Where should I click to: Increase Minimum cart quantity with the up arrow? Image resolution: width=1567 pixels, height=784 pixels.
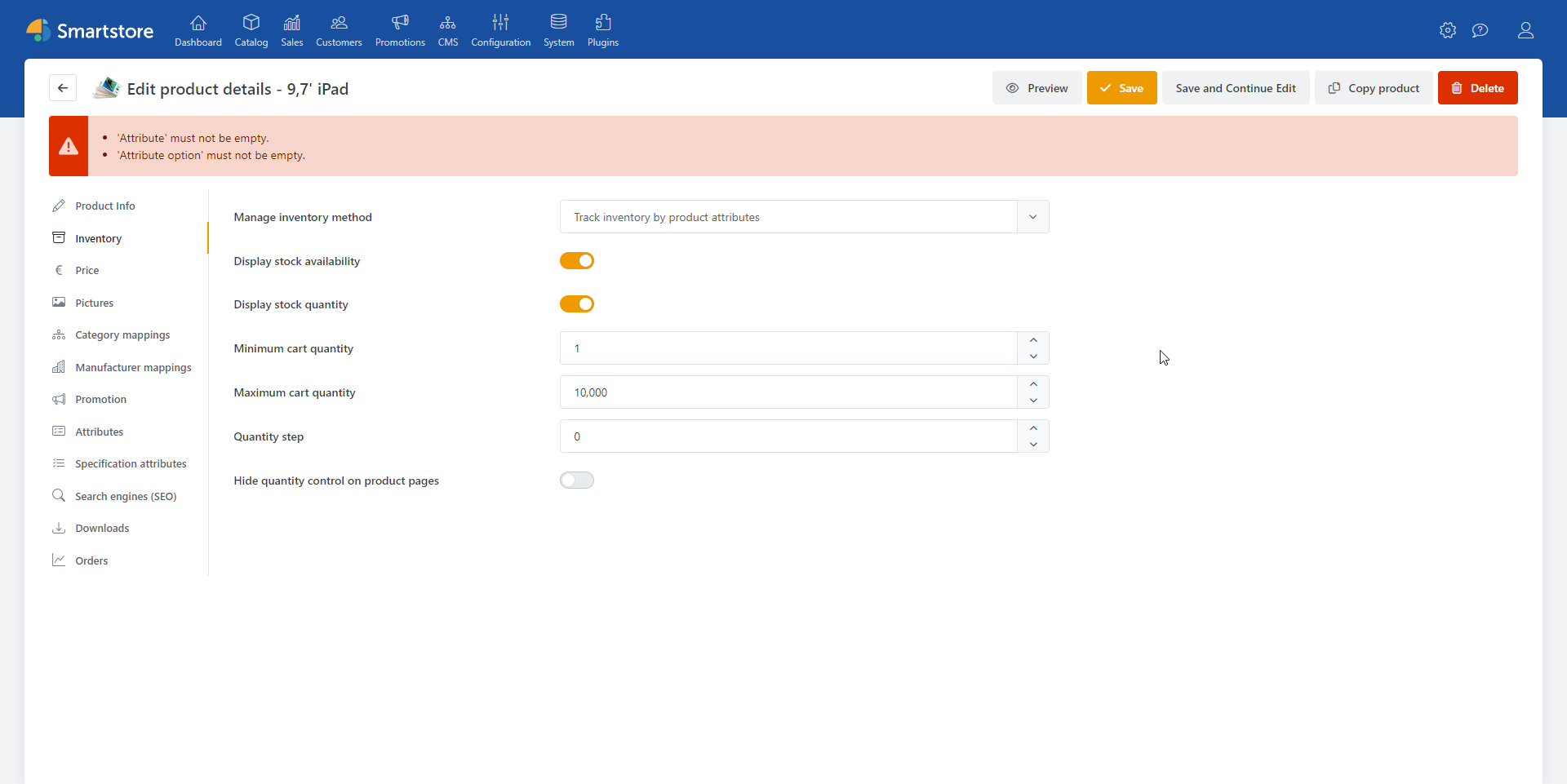pyautogui.click(x=1032, y=339)
